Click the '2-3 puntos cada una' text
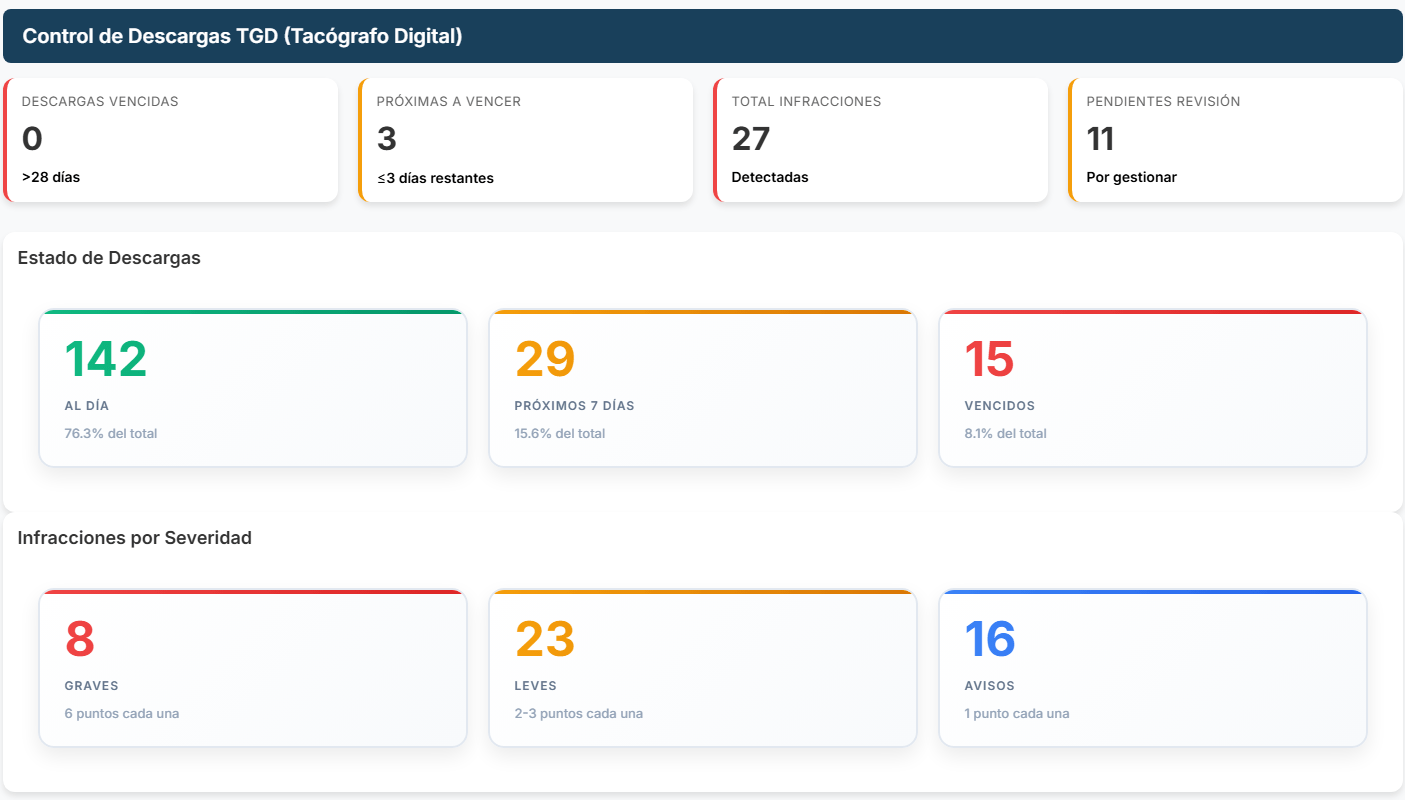Viewport: 1405px width, 800px height. (x=579, y=714)
